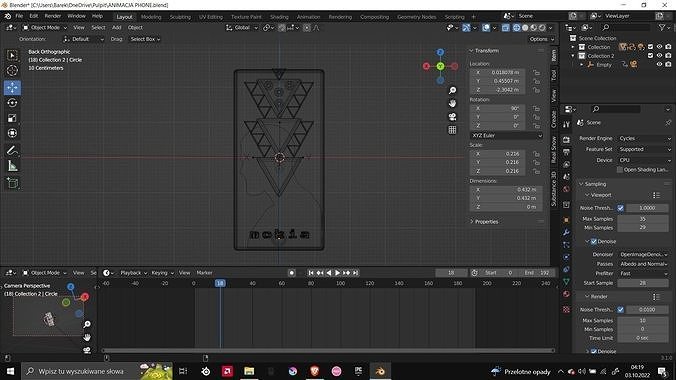
Task: Open Global transform orientation dropdown
Action: (241, 27)
